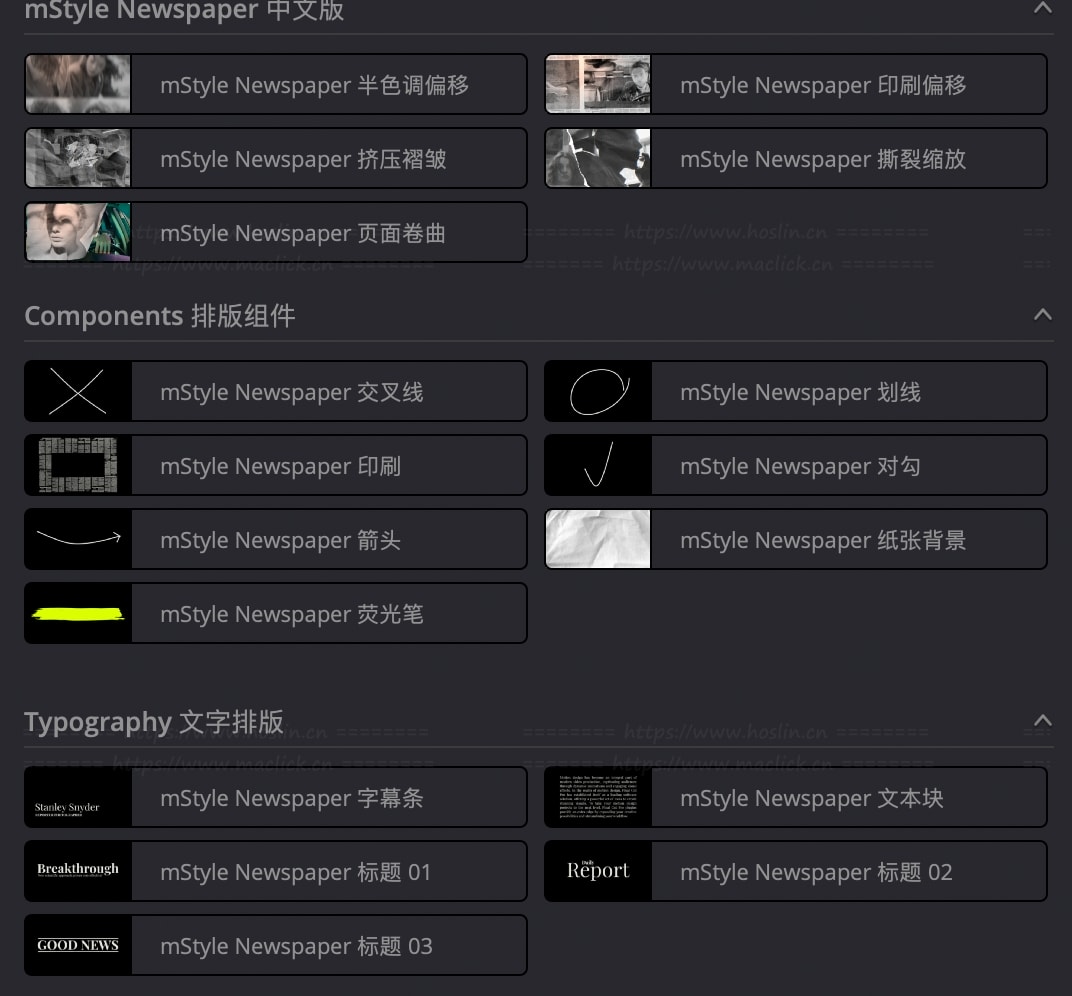Viewport: 1072px width, 996px height.
Task: Click the cross lines icon for 交叉线
Action: [x=78, y=392]
